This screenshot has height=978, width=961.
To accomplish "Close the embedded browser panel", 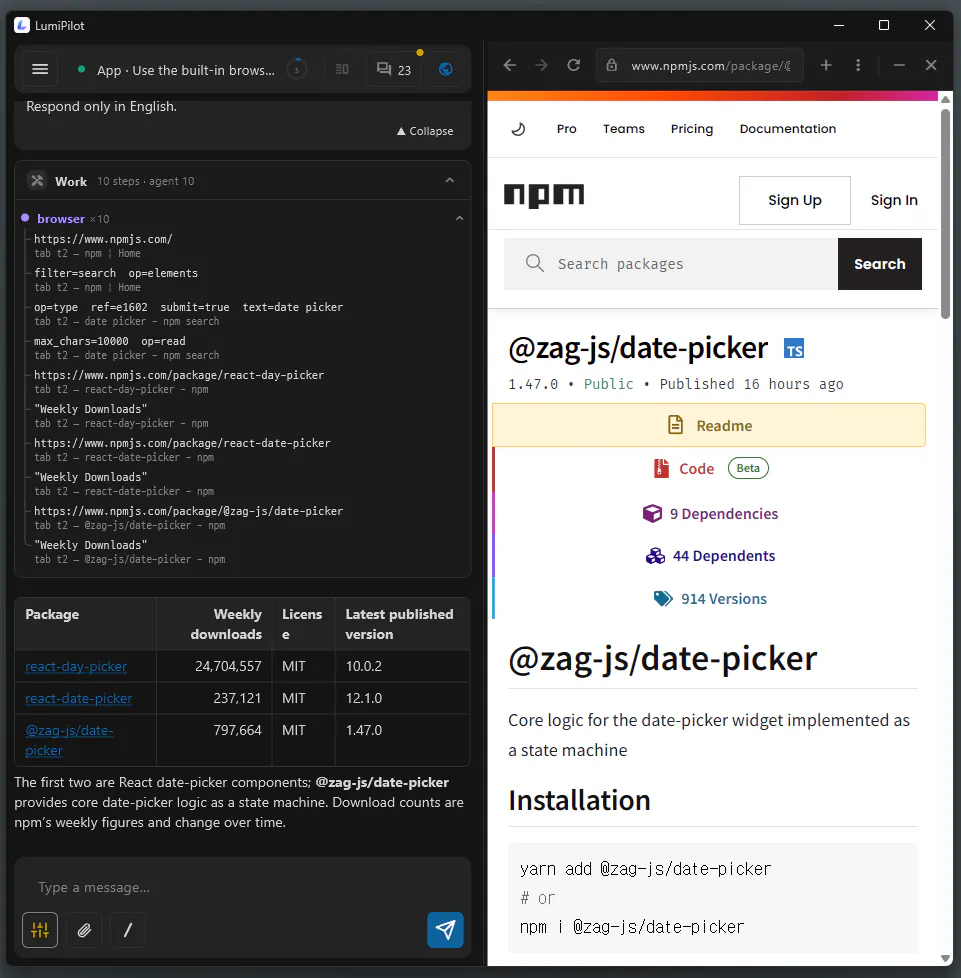I will (931, 65).
